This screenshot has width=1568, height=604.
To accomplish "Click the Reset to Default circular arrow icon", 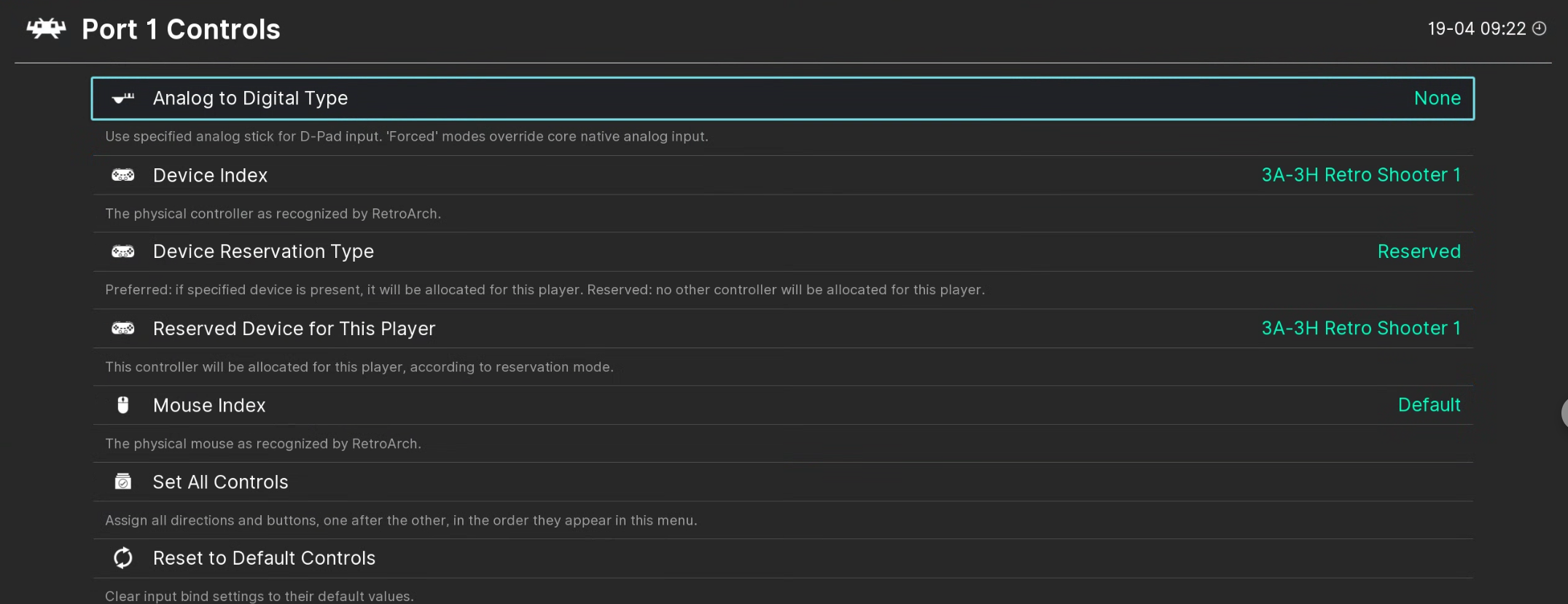I will (x=123, y=558).
